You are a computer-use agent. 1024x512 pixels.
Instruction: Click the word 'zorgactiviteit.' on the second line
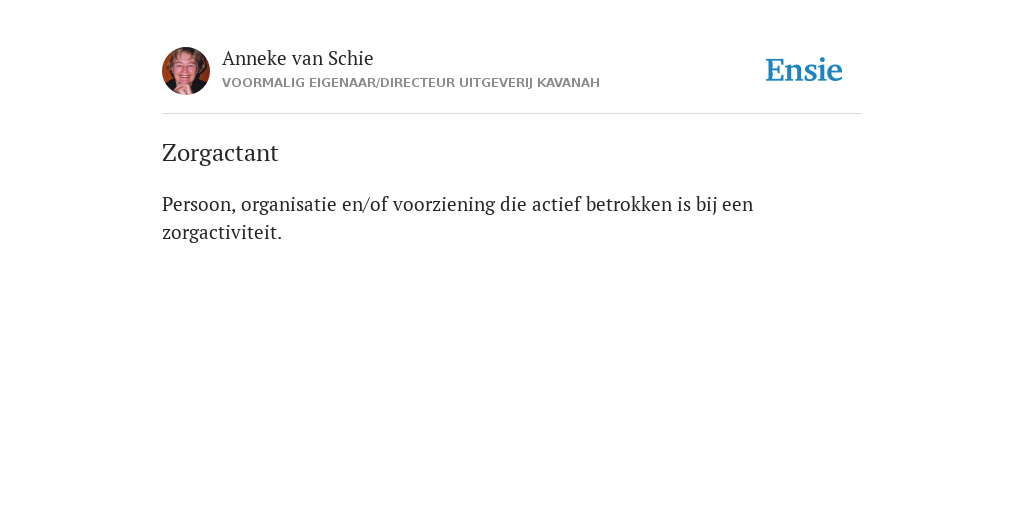(222, 234)
